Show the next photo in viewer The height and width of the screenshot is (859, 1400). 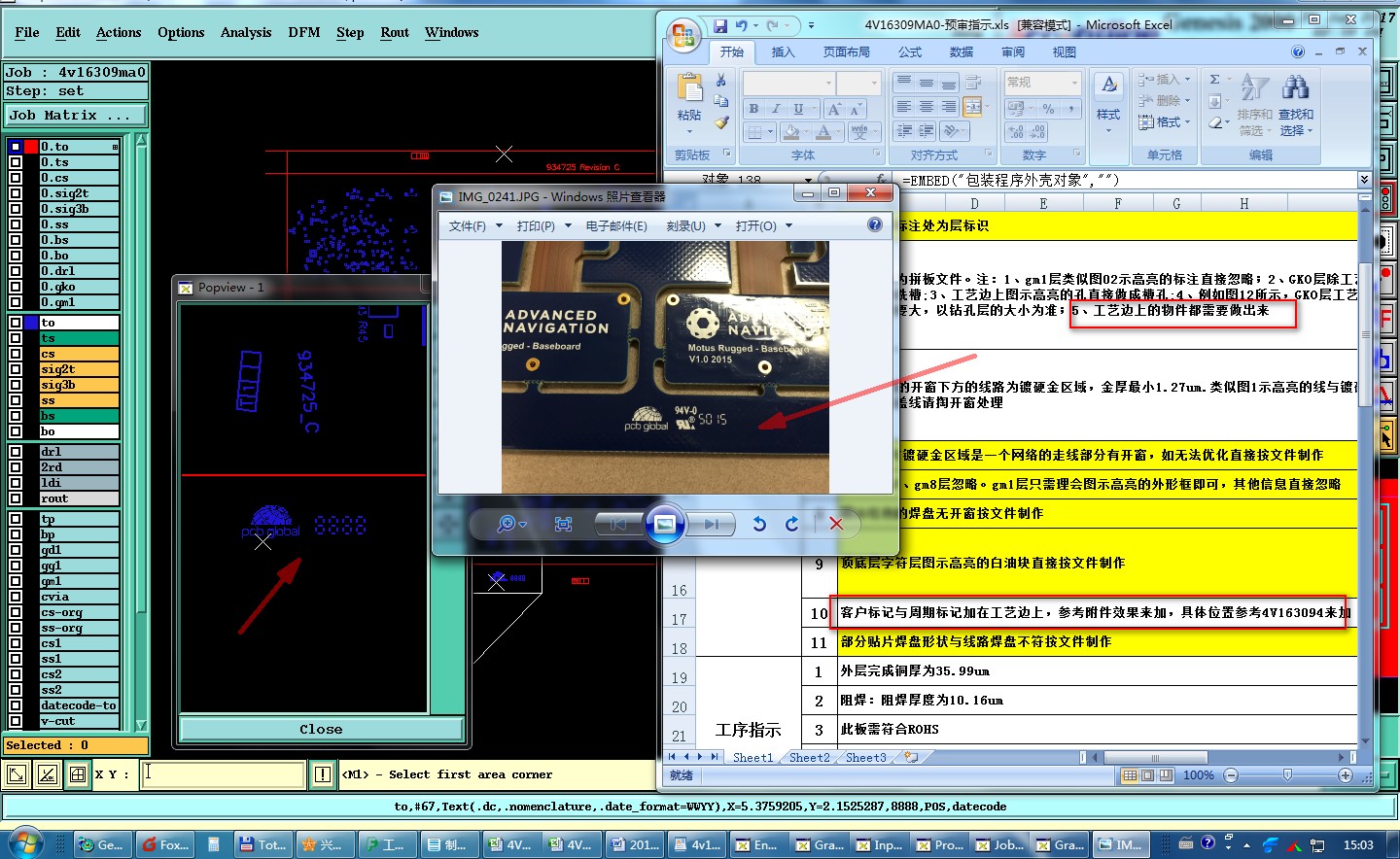pyautogui.click(x=712, y=524)
